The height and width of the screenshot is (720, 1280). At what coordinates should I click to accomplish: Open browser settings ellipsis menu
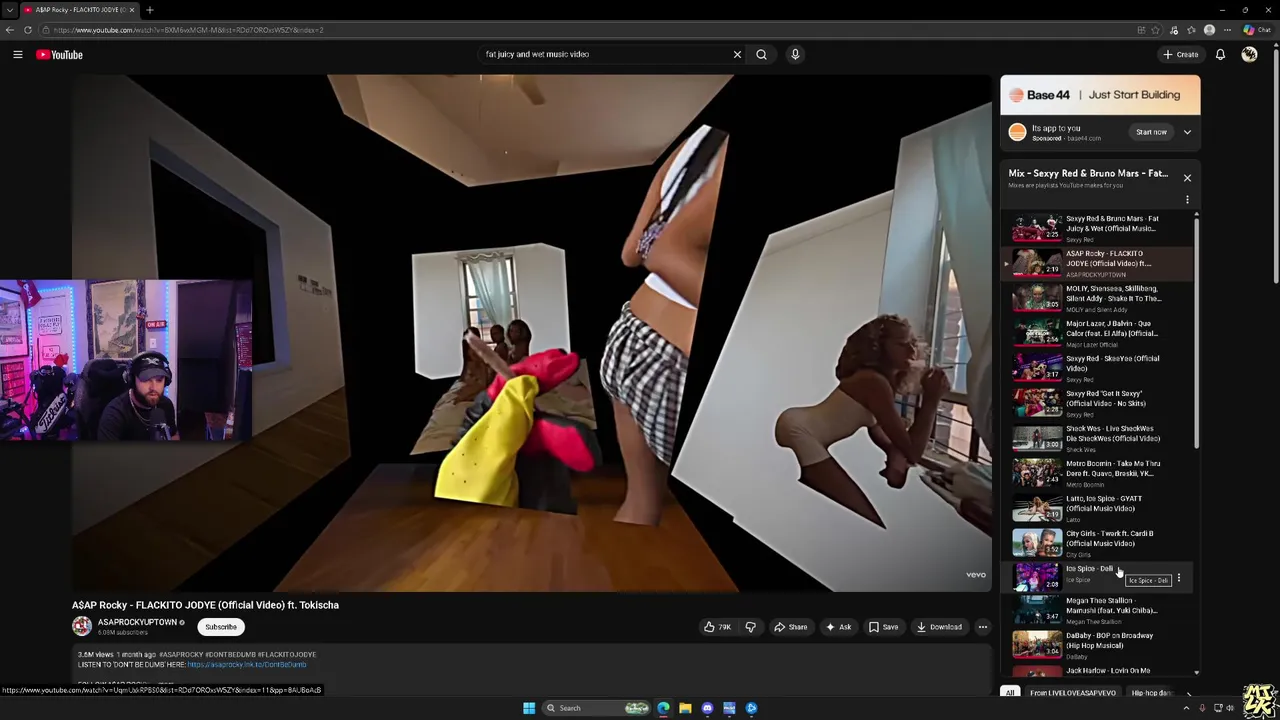click(x=1227, y=30)
